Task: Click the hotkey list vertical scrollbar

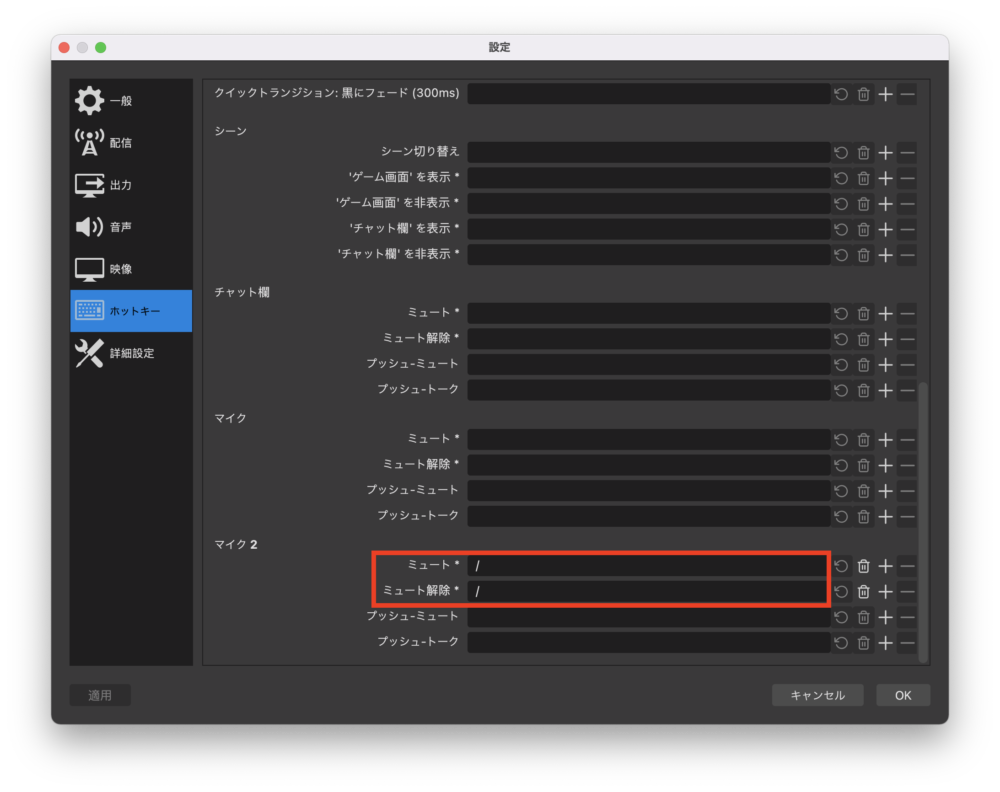Action: click(923, 522)
